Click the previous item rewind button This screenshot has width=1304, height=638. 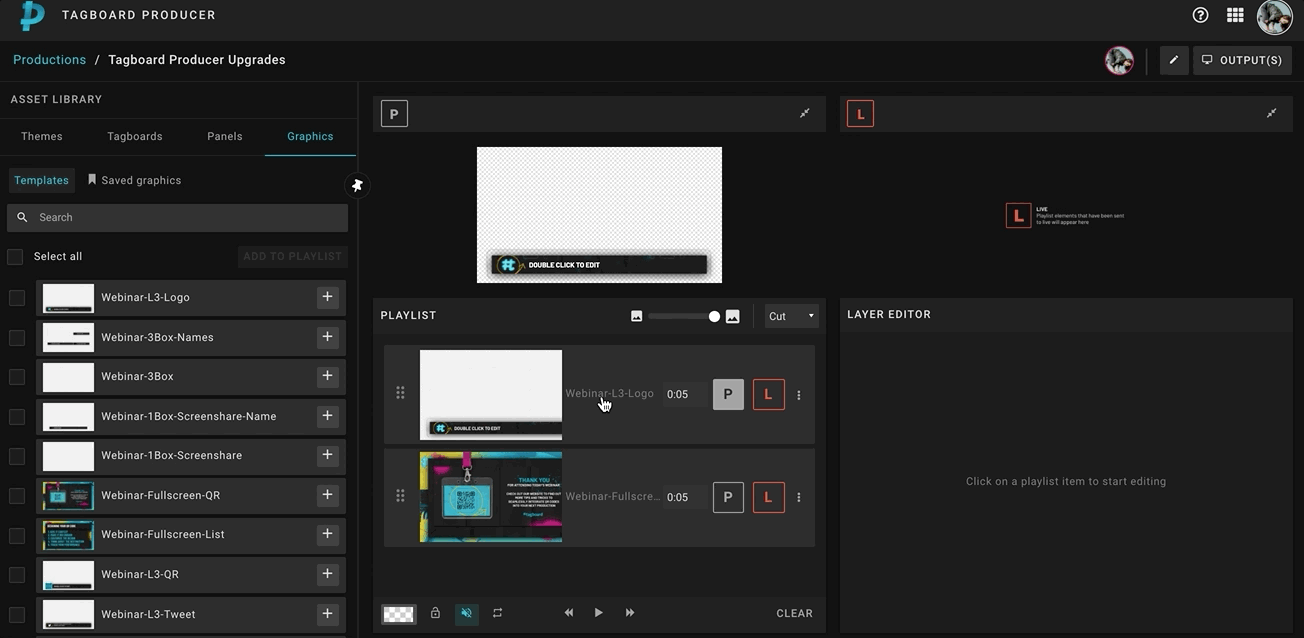569,612
